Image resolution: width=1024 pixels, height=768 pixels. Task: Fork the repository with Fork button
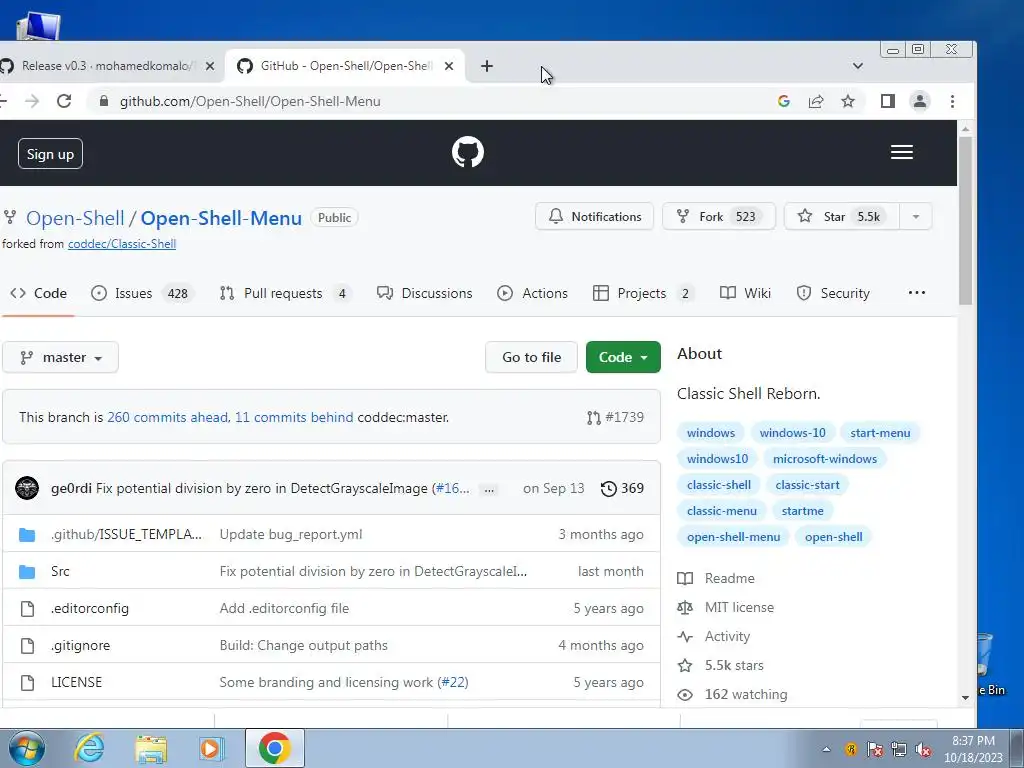(718, 217)
